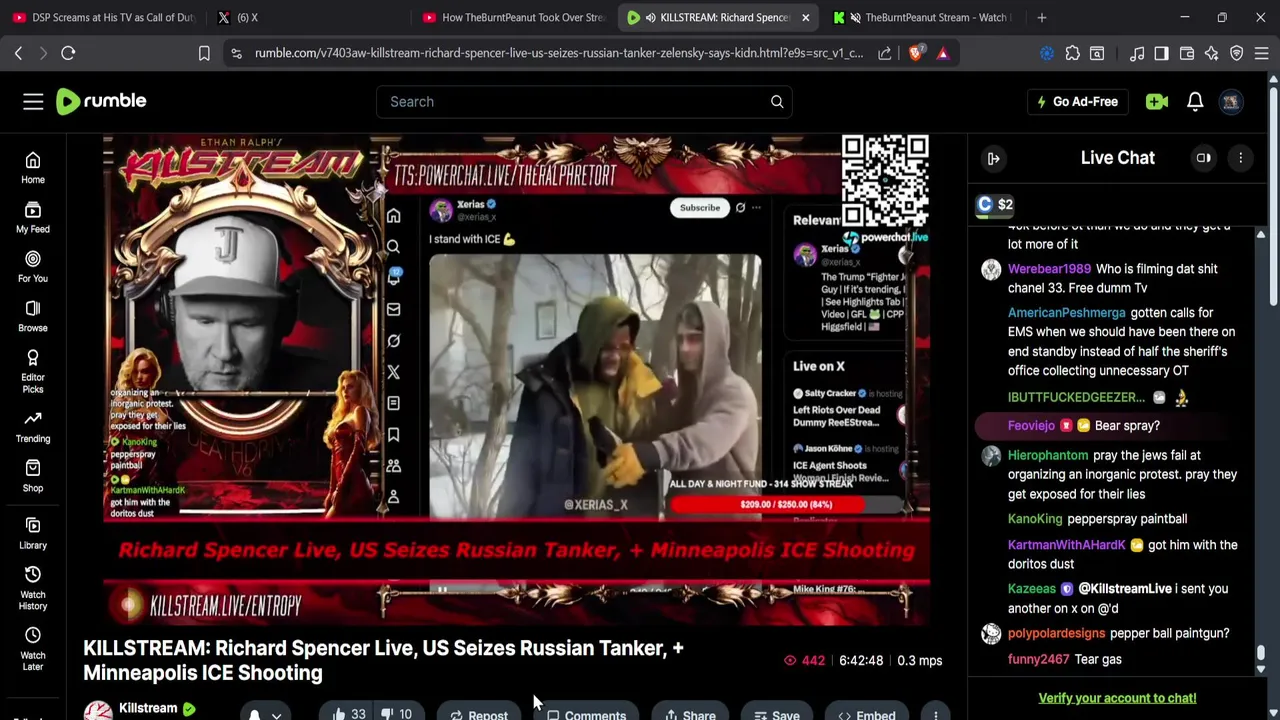Screen dimensions: 1280x720
Task: Open Werebear1989 chat username
Action: click(1049, 269)
